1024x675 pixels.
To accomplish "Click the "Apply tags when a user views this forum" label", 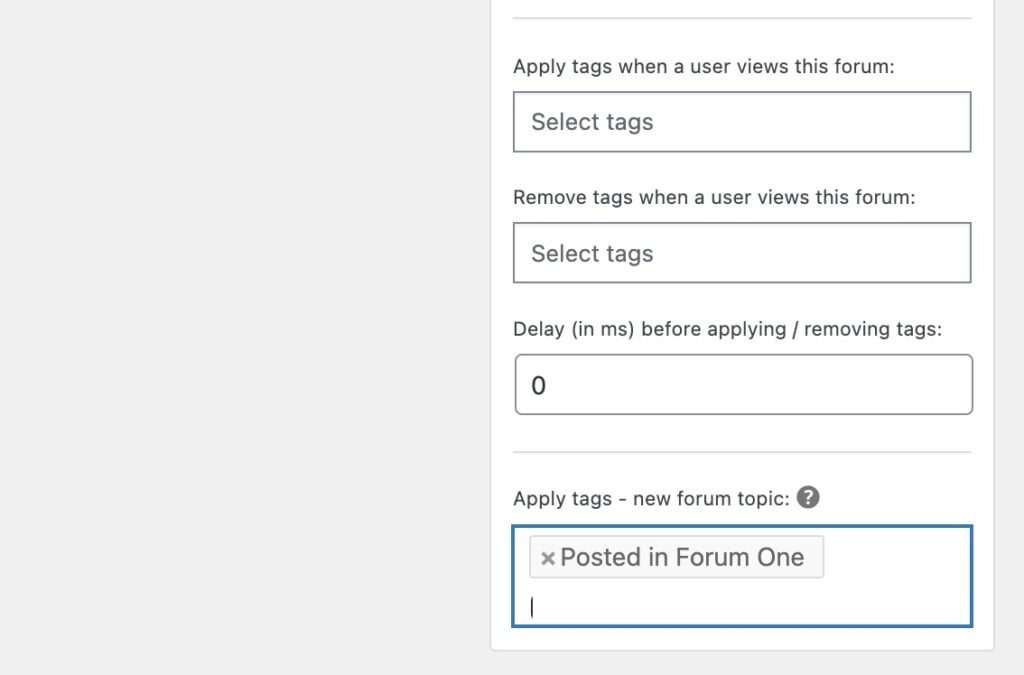I will 703,67.
